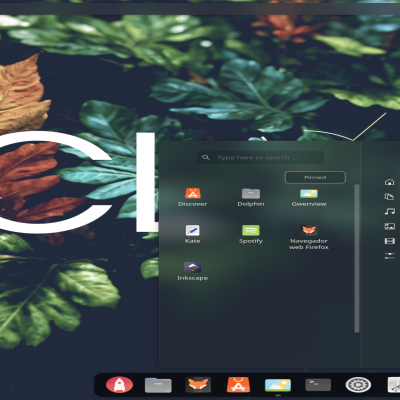
Task: Open the Music folder sidebar icon
Action: click(x=389, y=211)
